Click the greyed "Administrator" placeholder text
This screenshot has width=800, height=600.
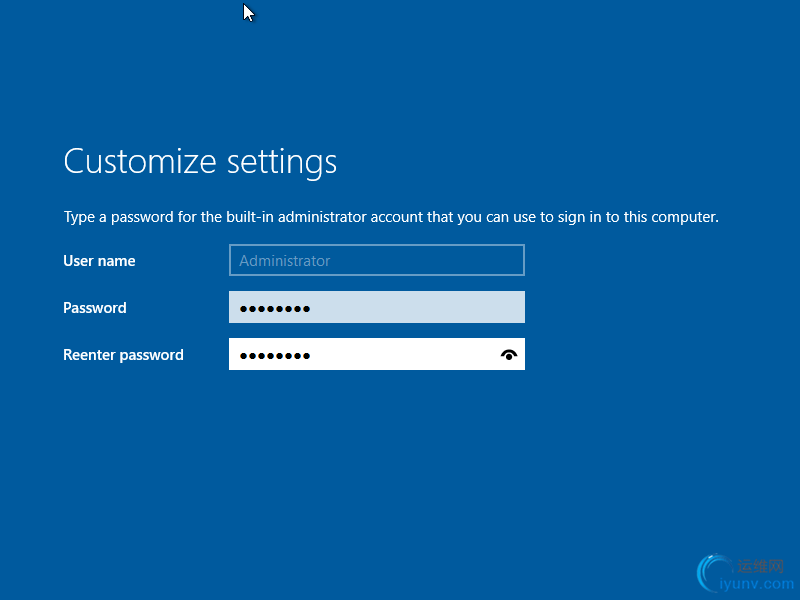coord(285,261)
